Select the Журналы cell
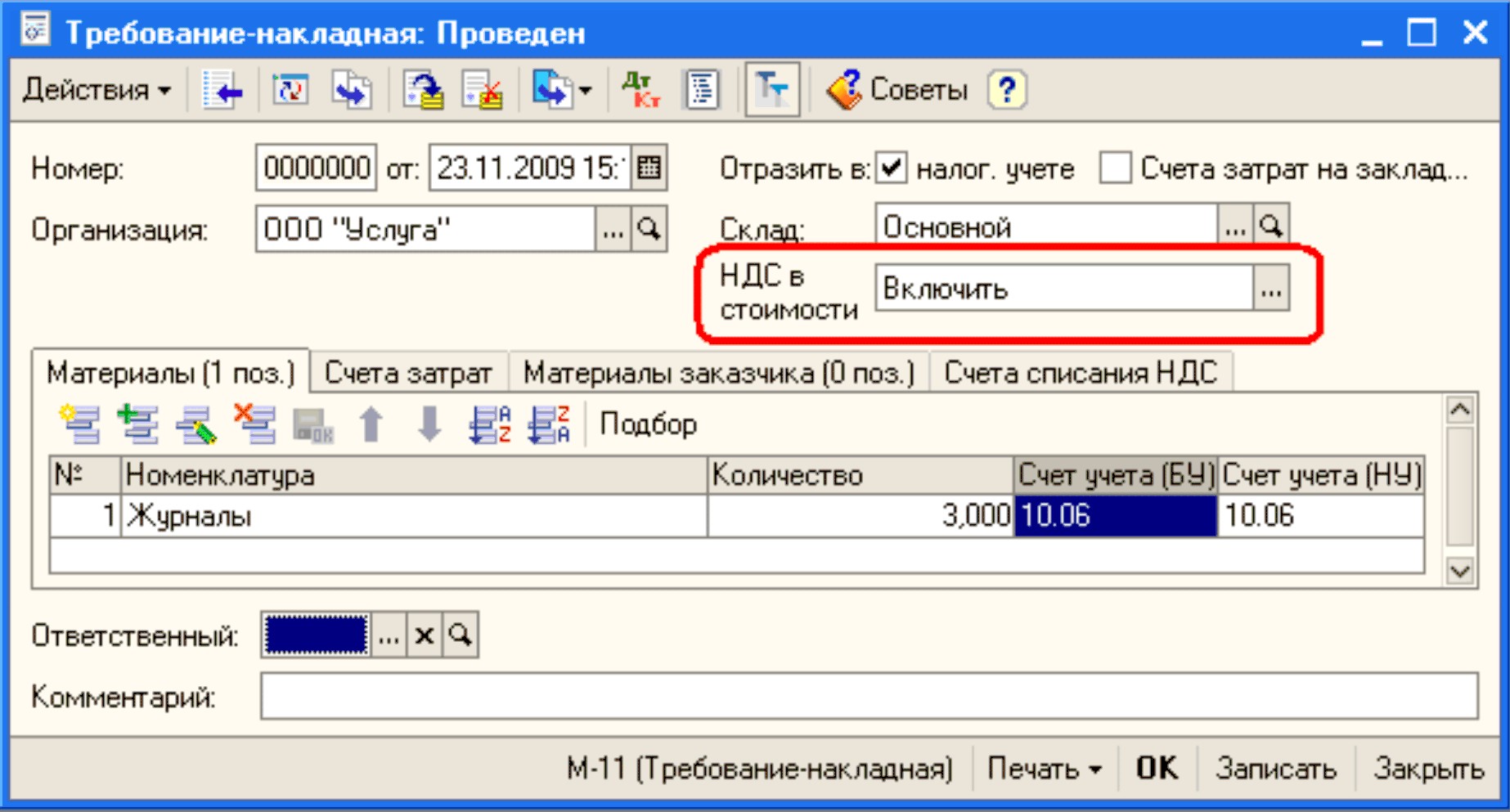The image size is (1510, 812). tap(414, 515)
